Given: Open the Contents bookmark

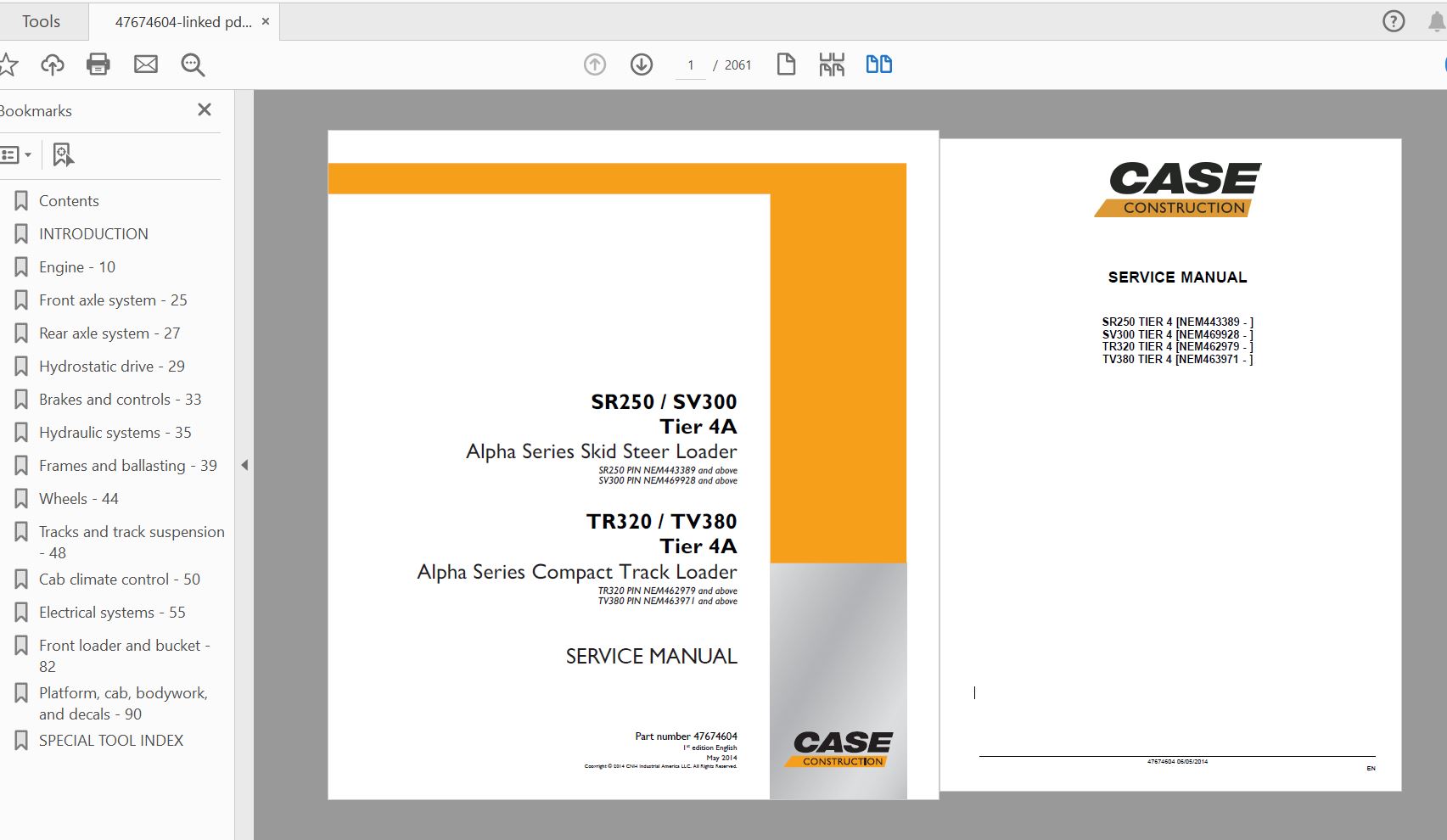Looking at the screenshot, I should click(69, 201).
